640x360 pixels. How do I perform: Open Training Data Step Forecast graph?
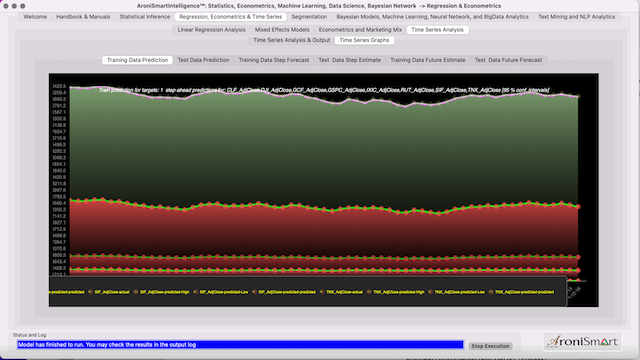point(273,60)
